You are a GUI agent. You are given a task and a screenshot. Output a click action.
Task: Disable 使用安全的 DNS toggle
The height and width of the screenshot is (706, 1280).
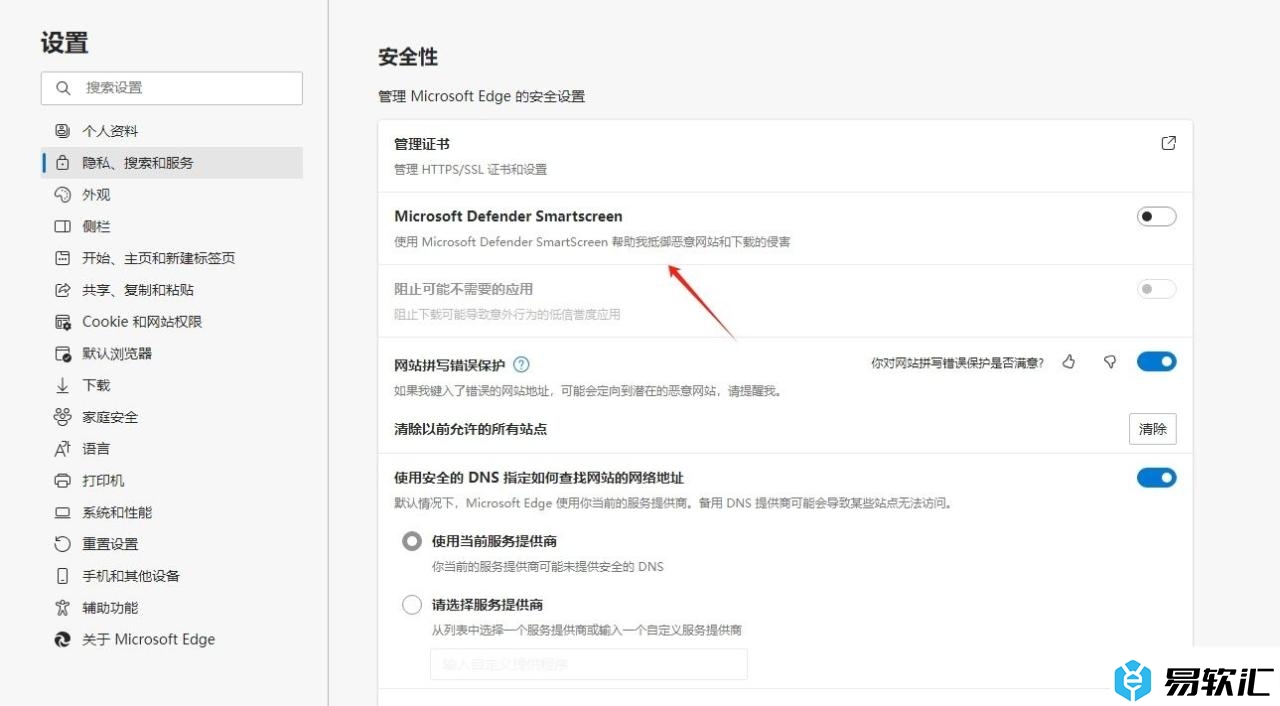click(1156, 478)
